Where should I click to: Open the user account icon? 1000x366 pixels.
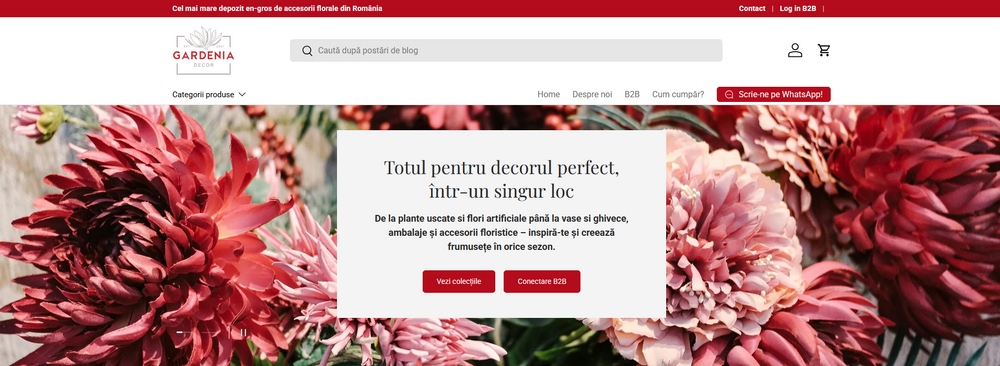tap(795, 50)
